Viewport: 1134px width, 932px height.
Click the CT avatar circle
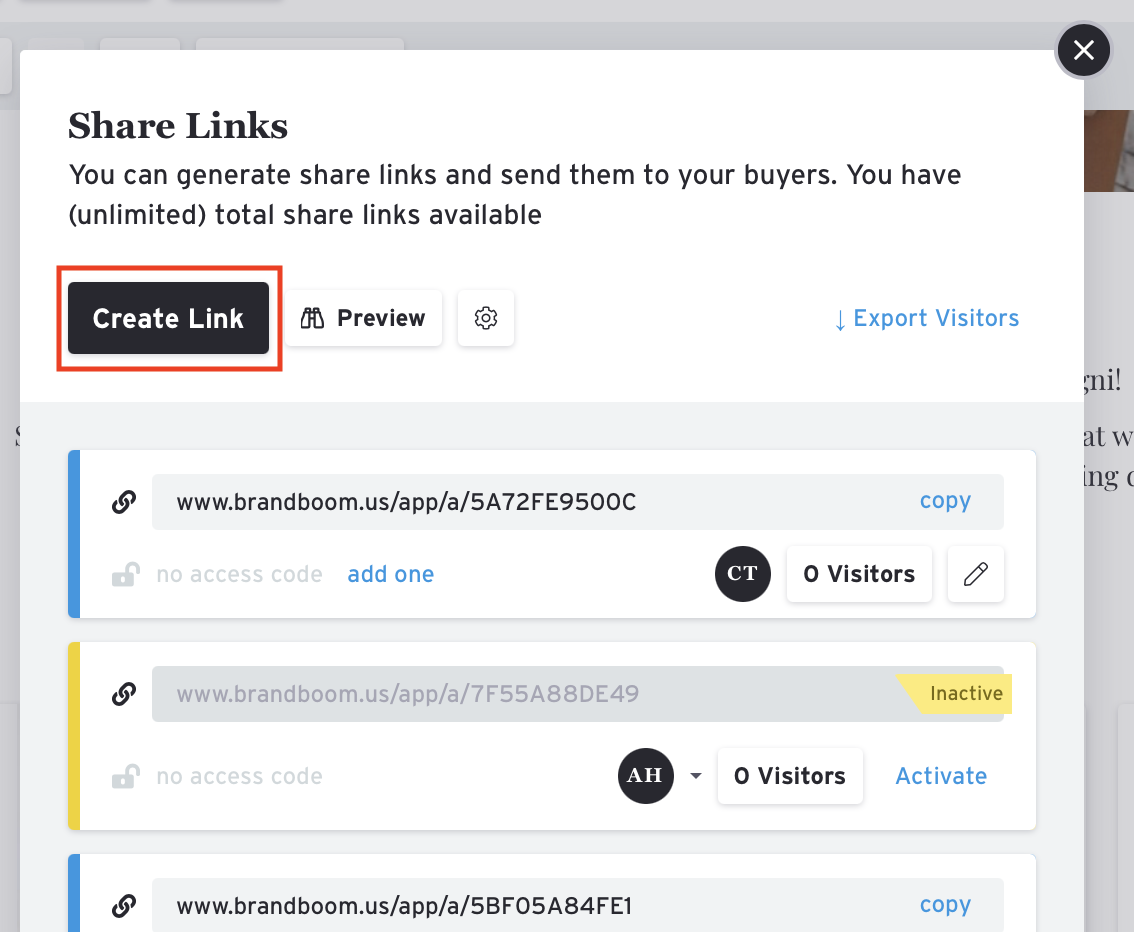(743, 573)
